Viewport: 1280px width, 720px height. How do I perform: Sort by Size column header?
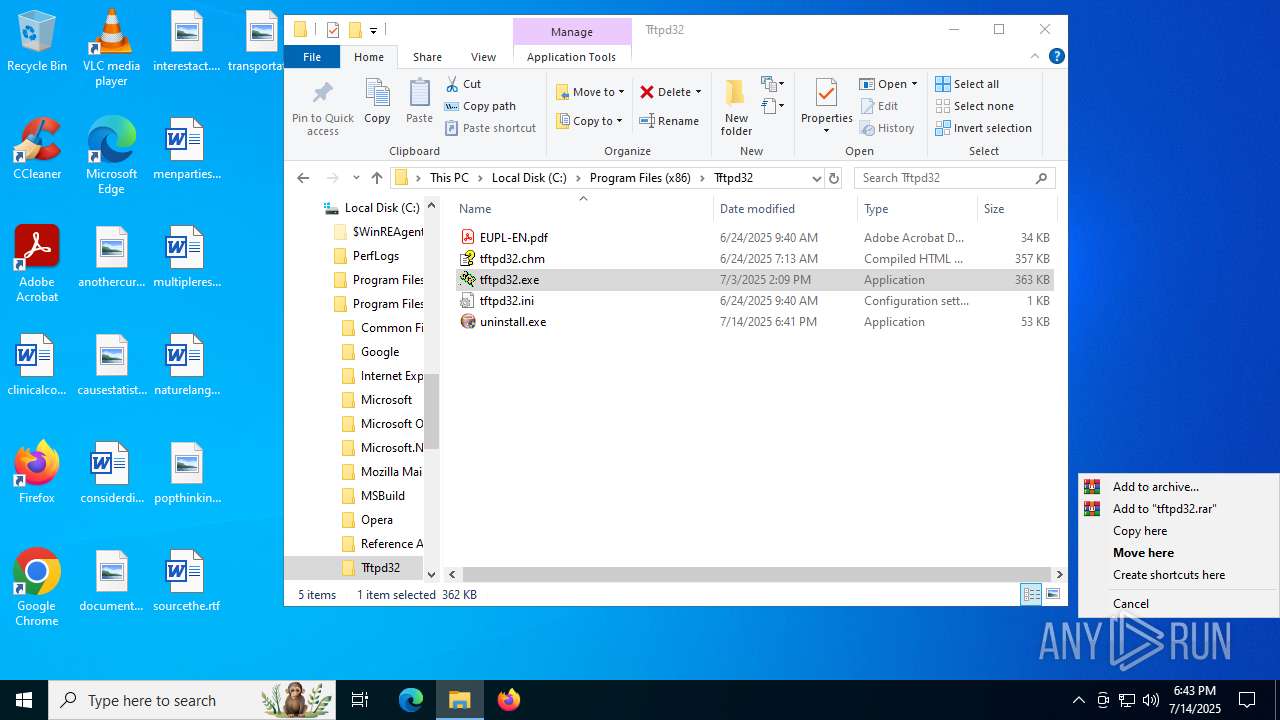1015,209
